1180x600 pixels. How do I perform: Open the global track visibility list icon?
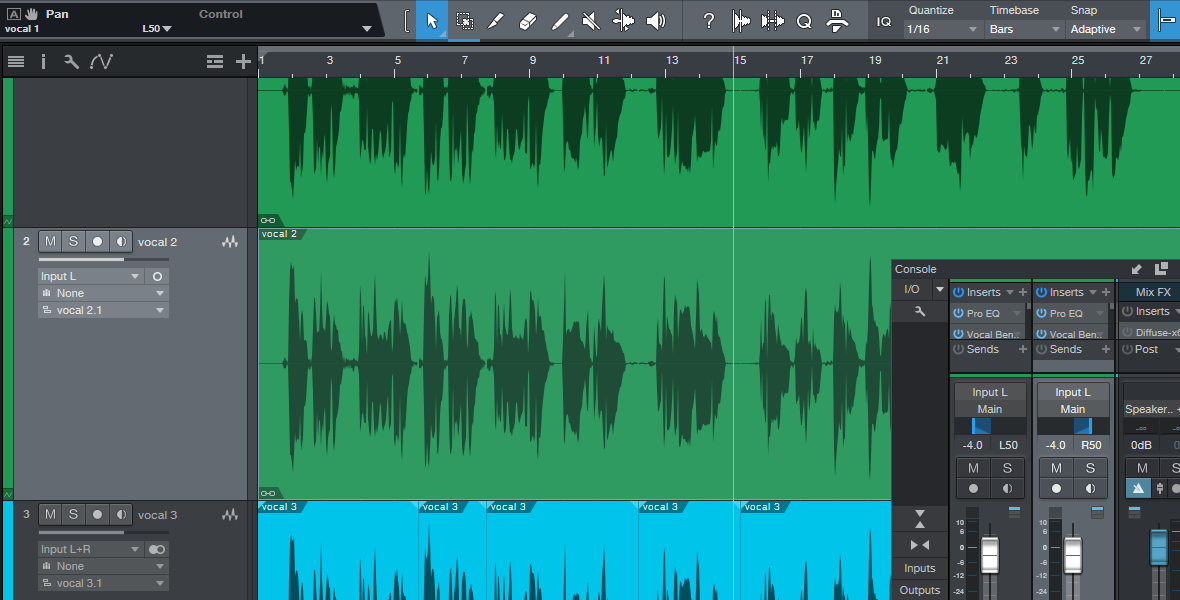tap(214, 62)
